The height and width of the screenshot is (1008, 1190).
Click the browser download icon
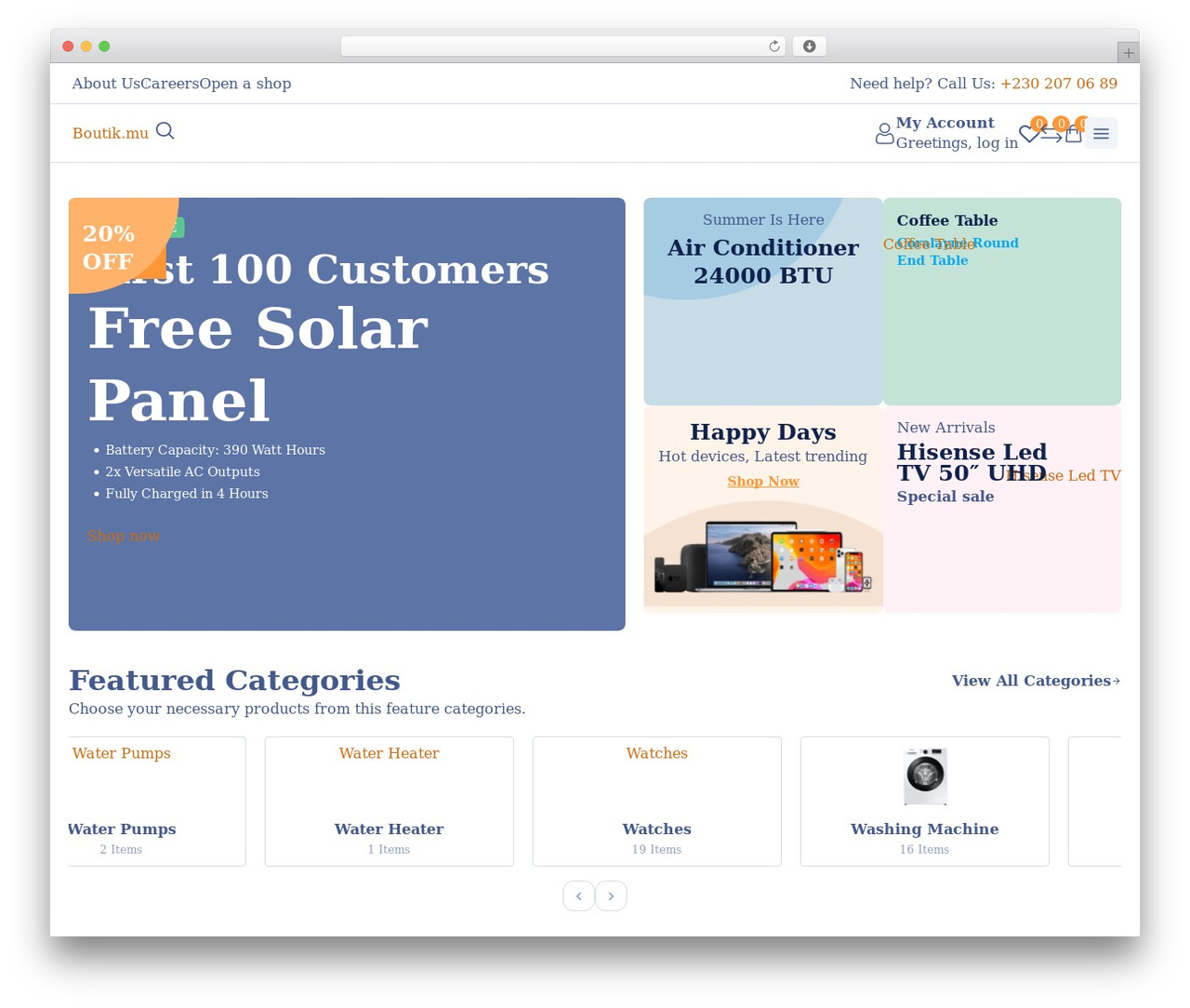click(809, 46)
